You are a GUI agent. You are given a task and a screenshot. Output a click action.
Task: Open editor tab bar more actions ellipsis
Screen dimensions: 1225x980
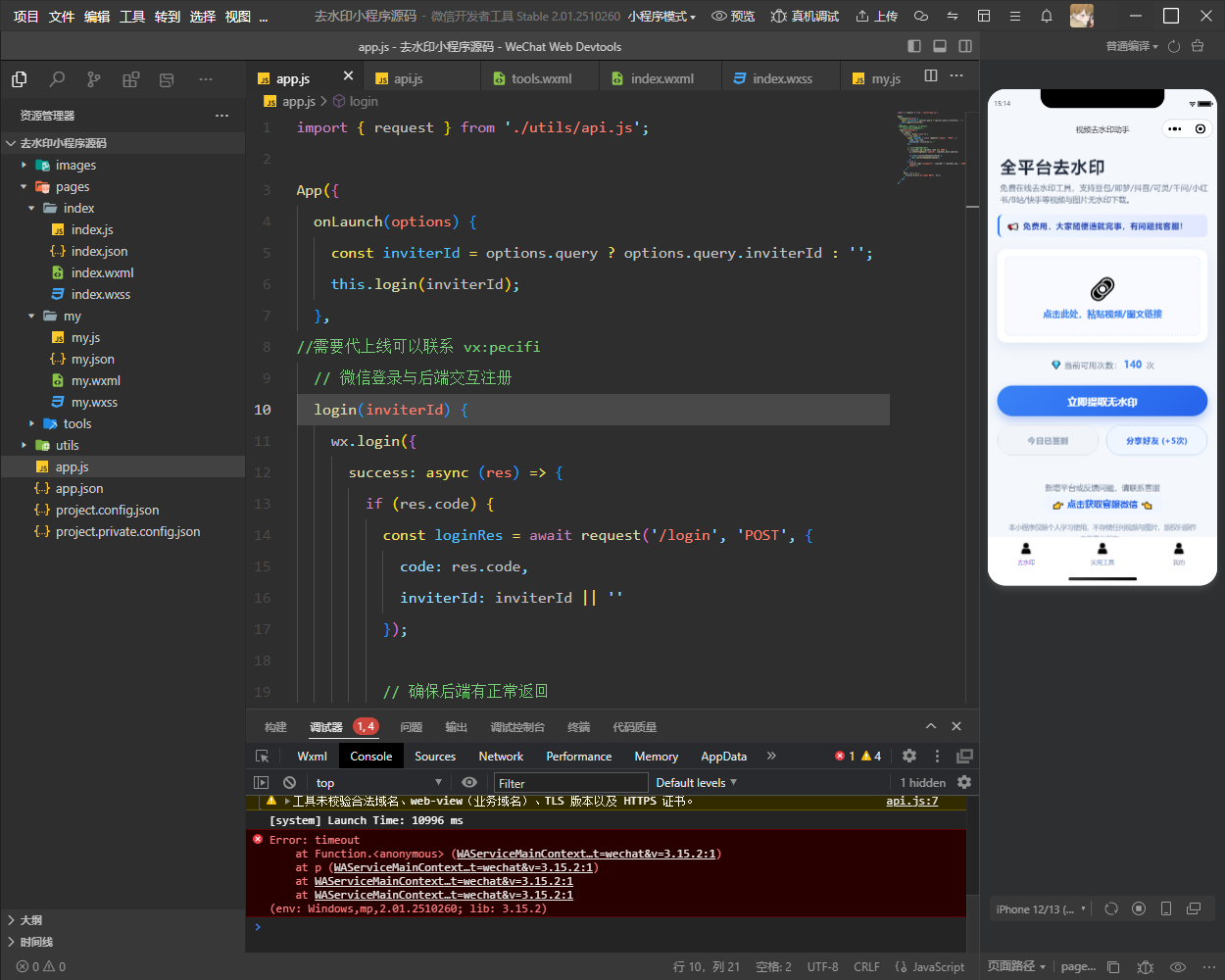(x=956, y=76)
